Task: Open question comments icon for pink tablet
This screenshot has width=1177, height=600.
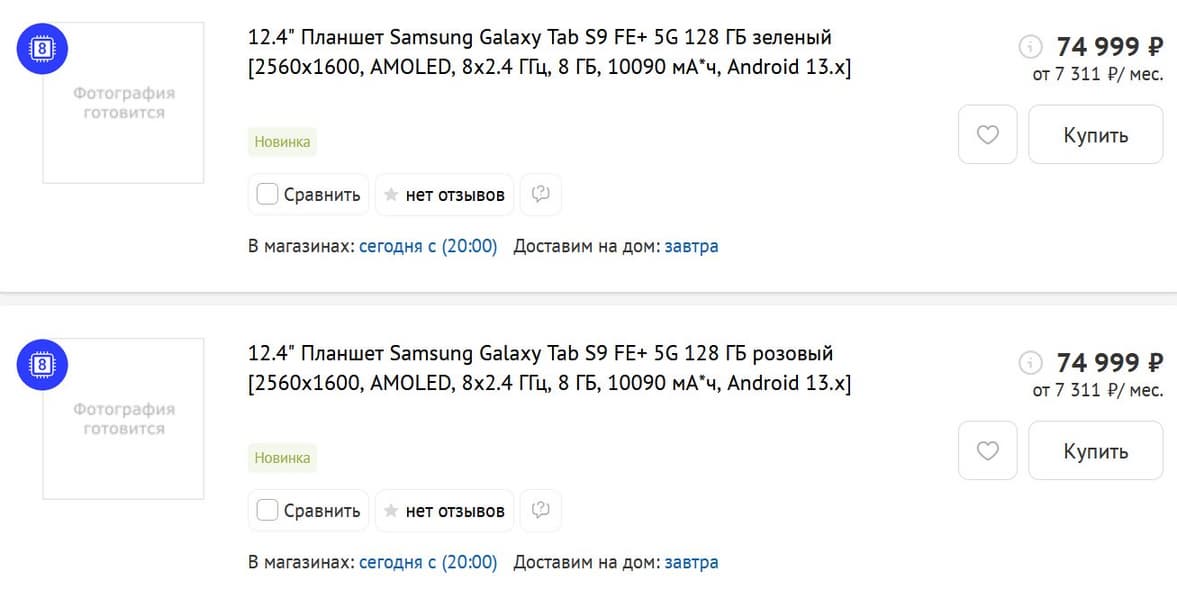Action: tap(541, 510)
